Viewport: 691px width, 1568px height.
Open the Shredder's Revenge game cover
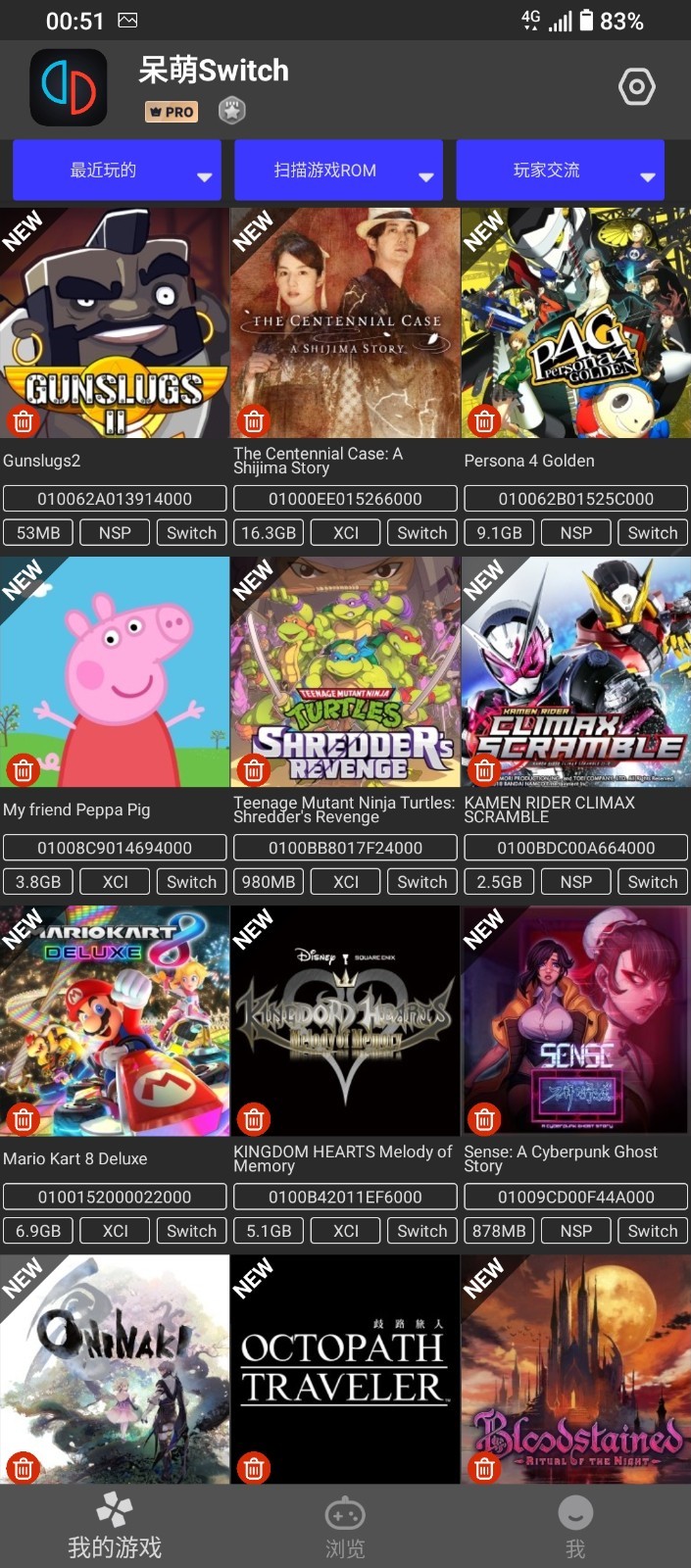coord(345,672)
